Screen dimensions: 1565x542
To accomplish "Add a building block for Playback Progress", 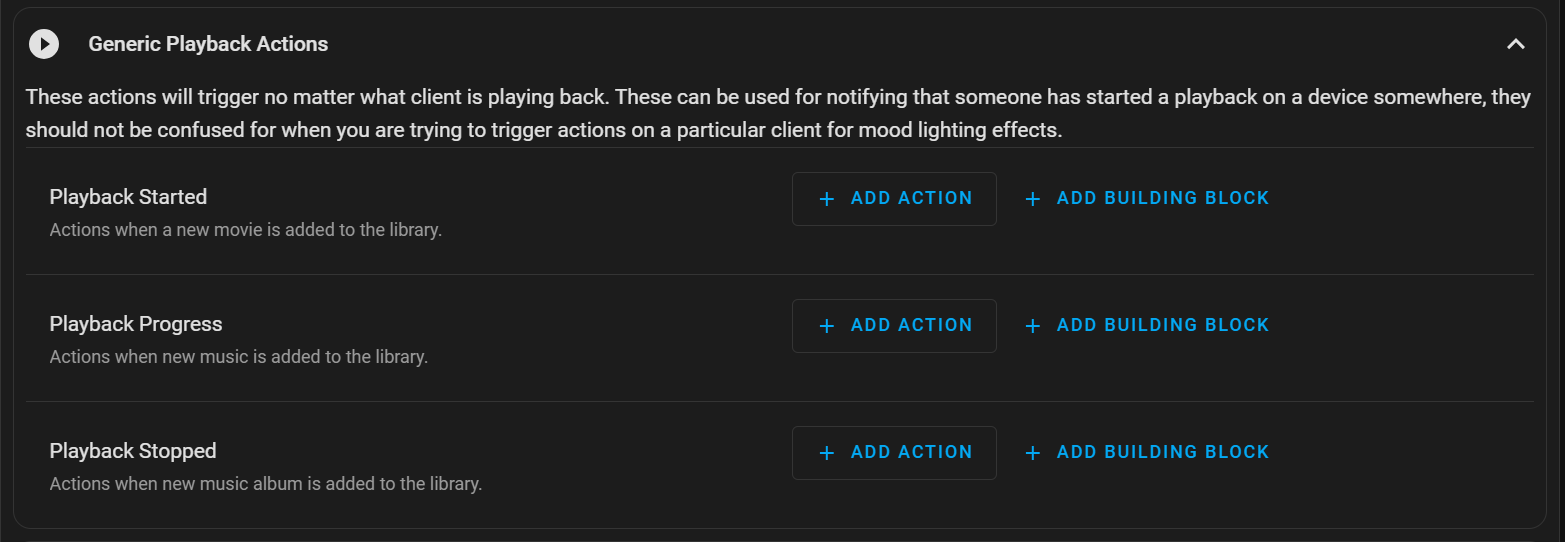I will pyautogui.click(x=1147, y=325).
